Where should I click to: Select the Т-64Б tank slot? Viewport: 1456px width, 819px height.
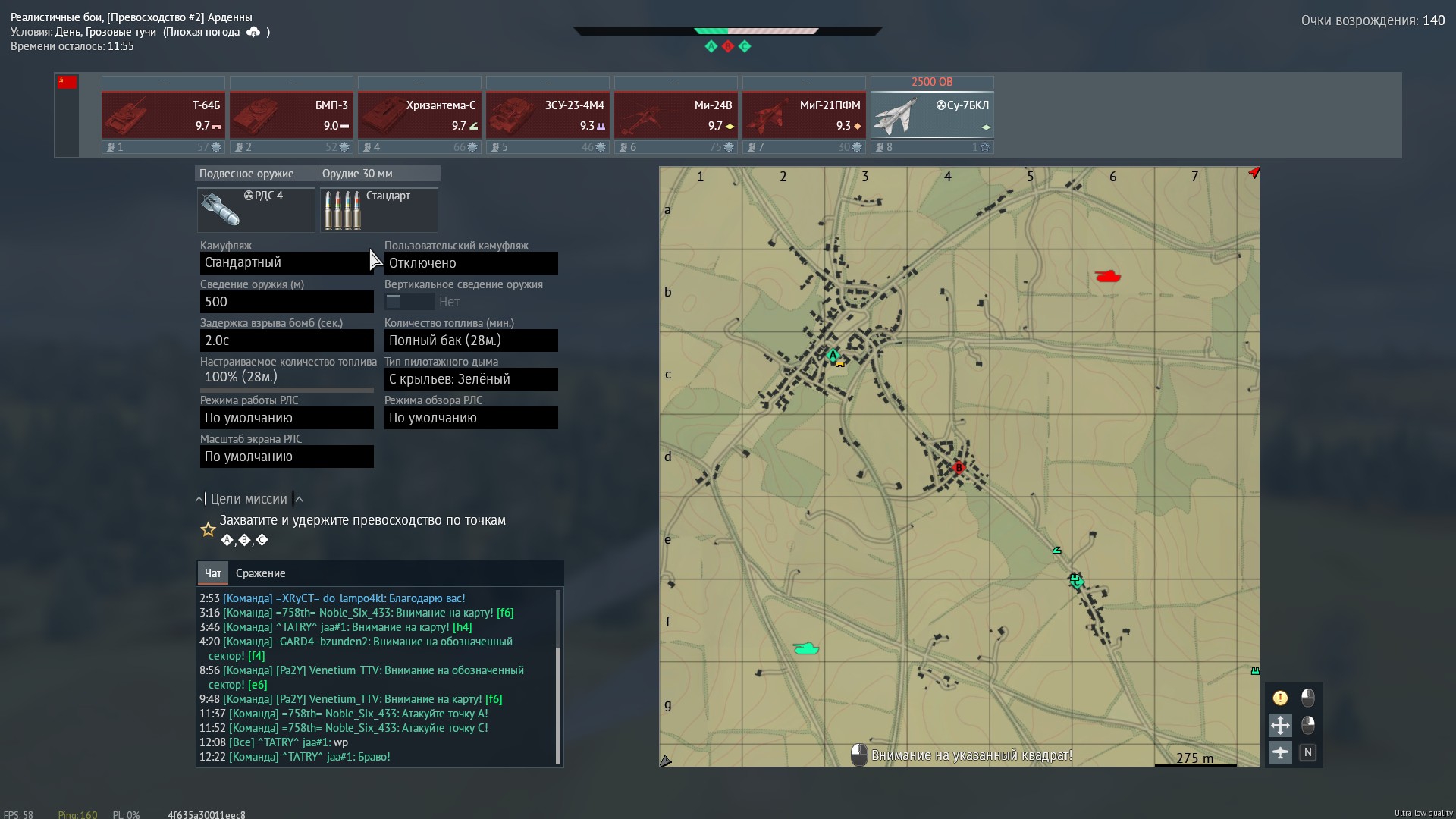click(x=163, y=115)
